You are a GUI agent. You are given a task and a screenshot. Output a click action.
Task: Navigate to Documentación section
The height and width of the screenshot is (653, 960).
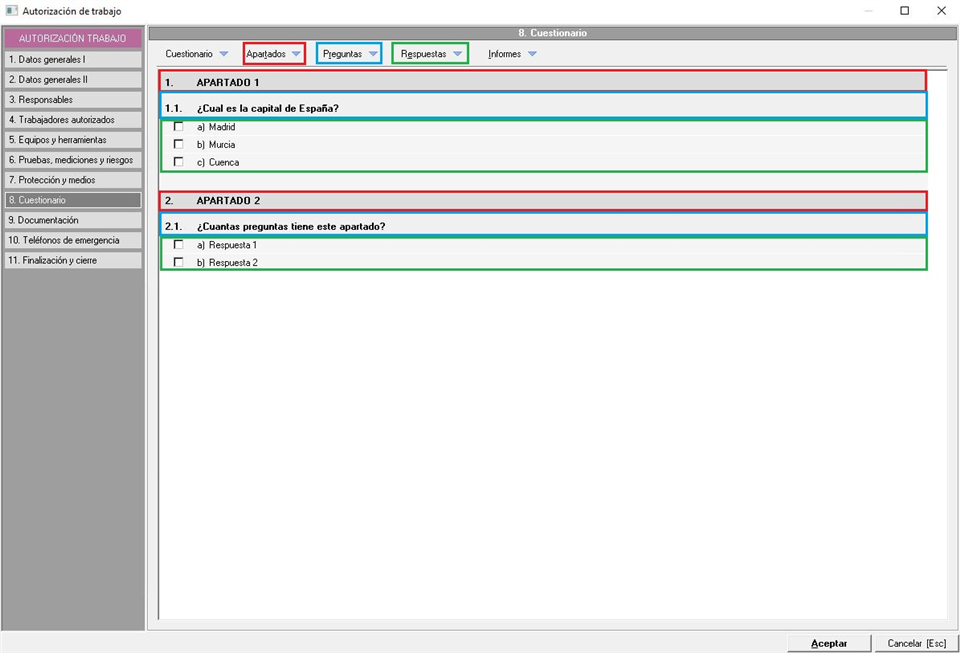(x=72, y=220)
